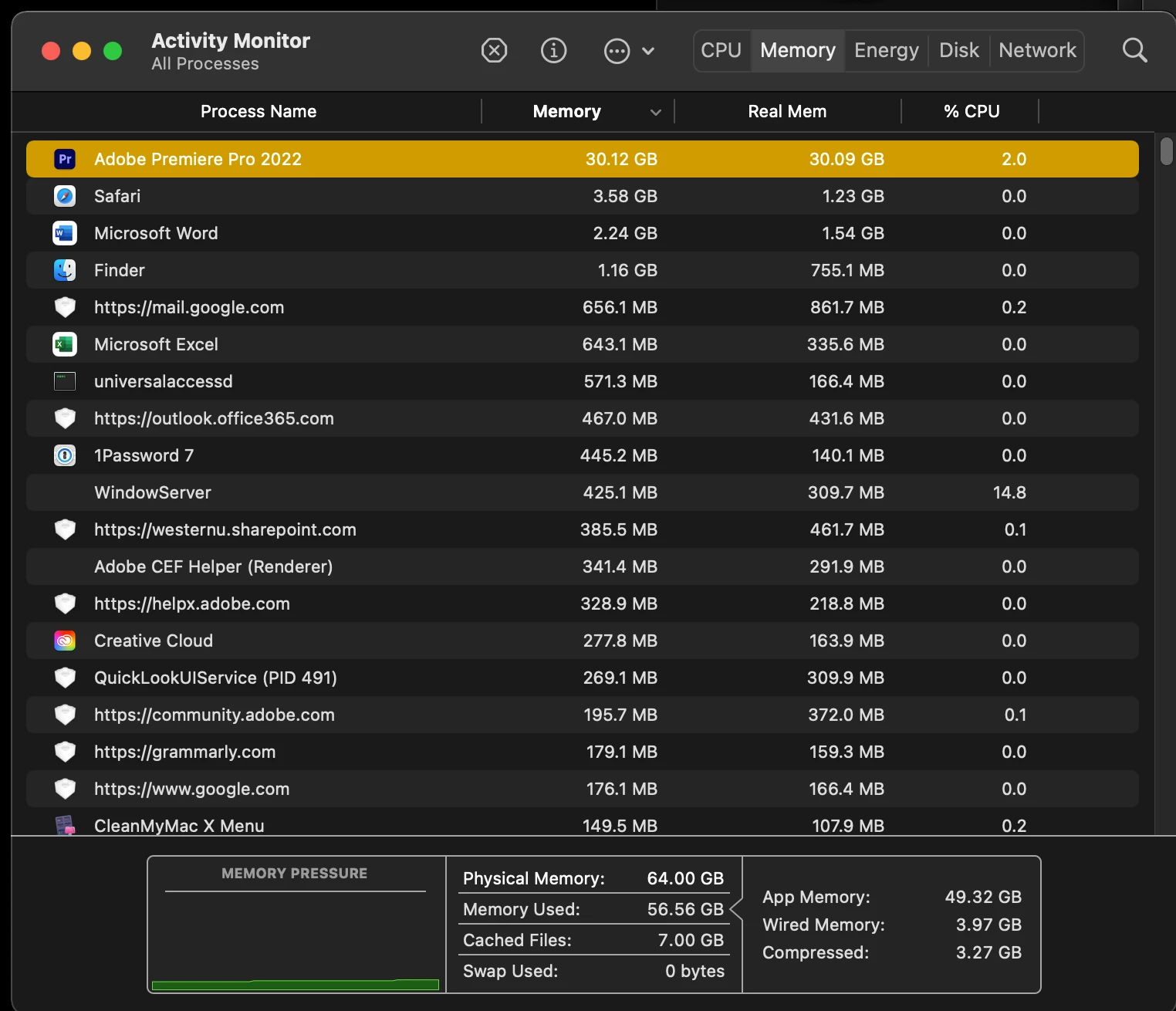Click the Microsoft Word icon
This screenshot has height=1011, width=1176.
65,233
